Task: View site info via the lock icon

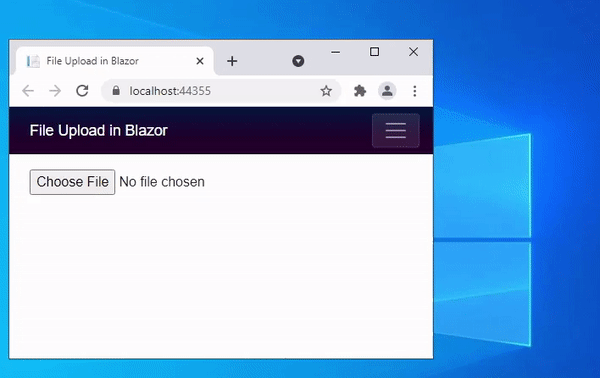Action: (x=116, y=91)
